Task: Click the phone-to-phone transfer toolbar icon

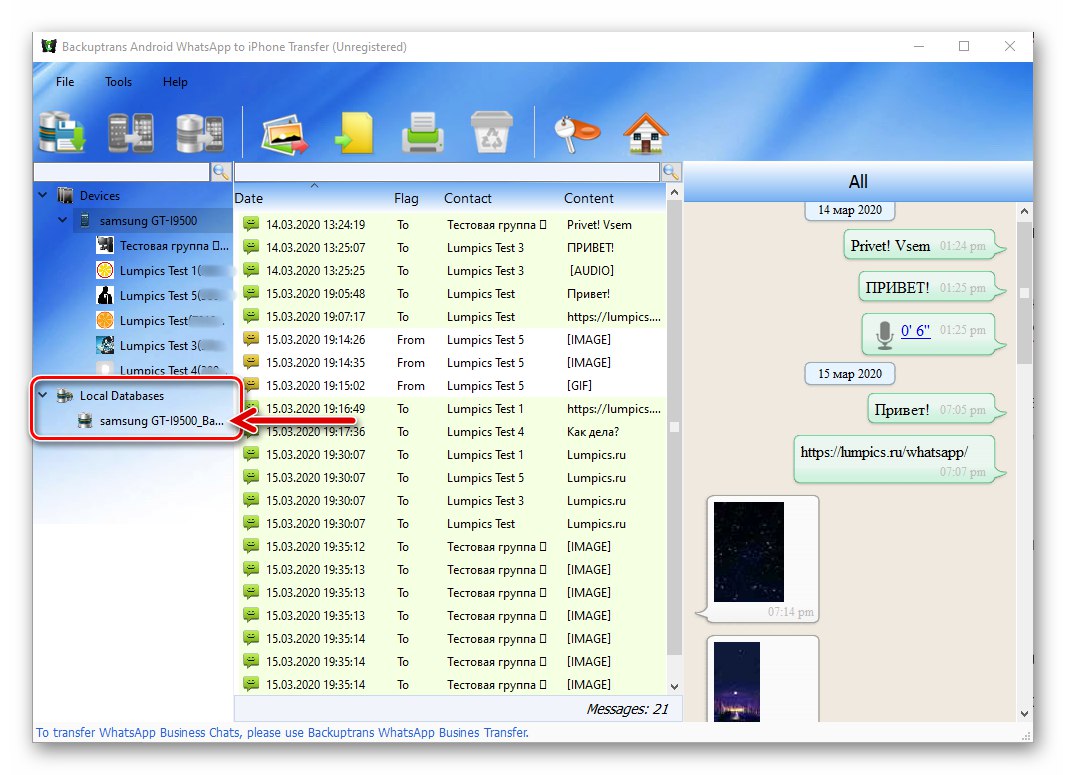Action: tap(131, 132)
